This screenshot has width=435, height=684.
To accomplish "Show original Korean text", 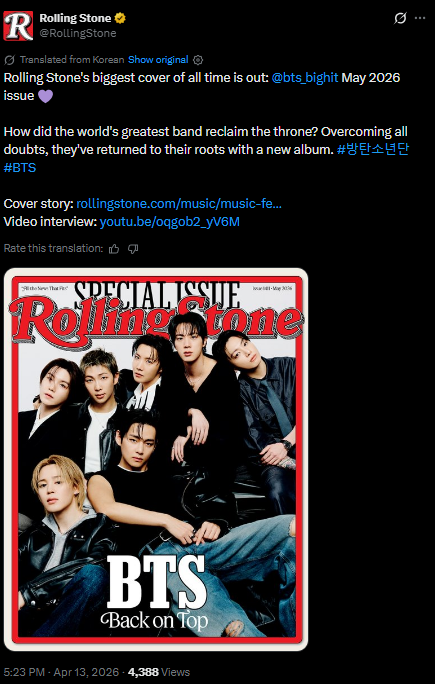I will click(x=158, y=60).
